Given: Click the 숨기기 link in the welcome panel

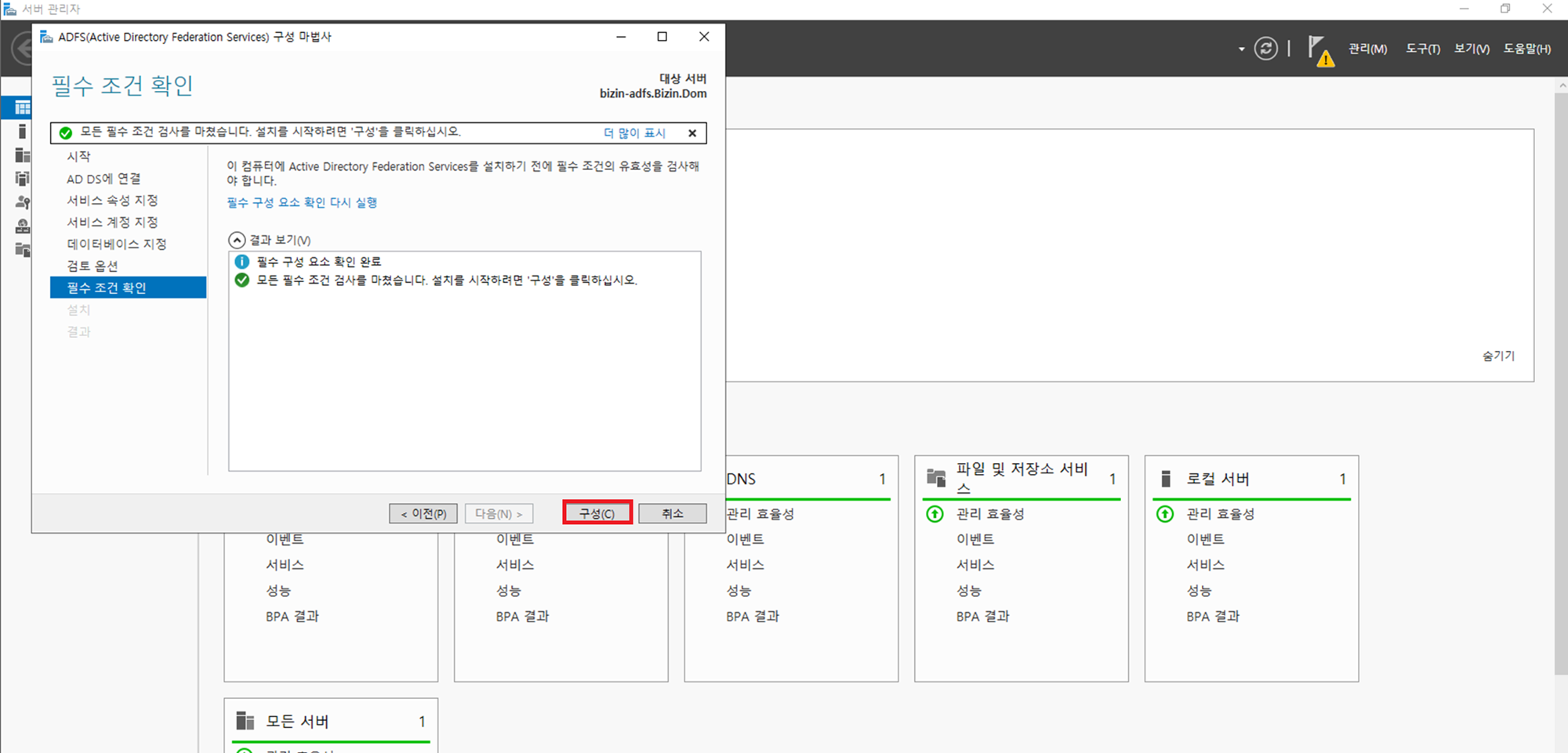Looking at the screenshot, I should (1498, 356).
